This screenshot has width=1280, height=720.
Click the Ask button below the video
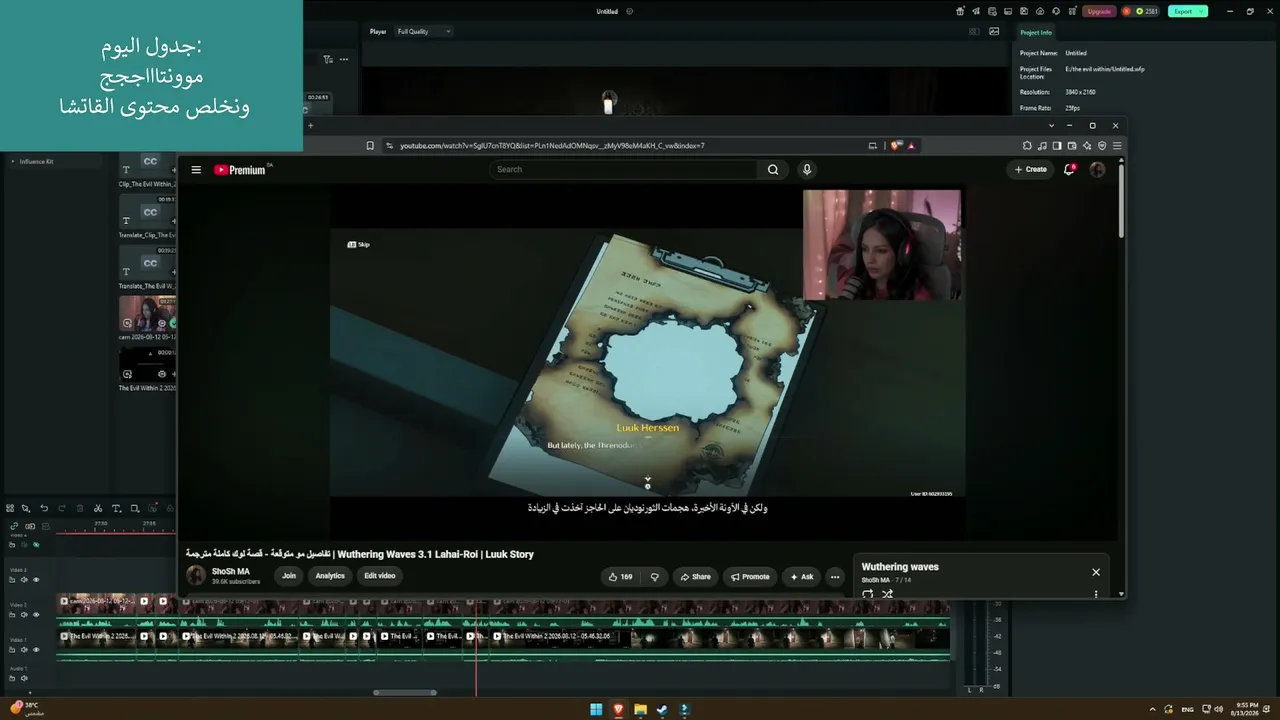pos(802,577)
